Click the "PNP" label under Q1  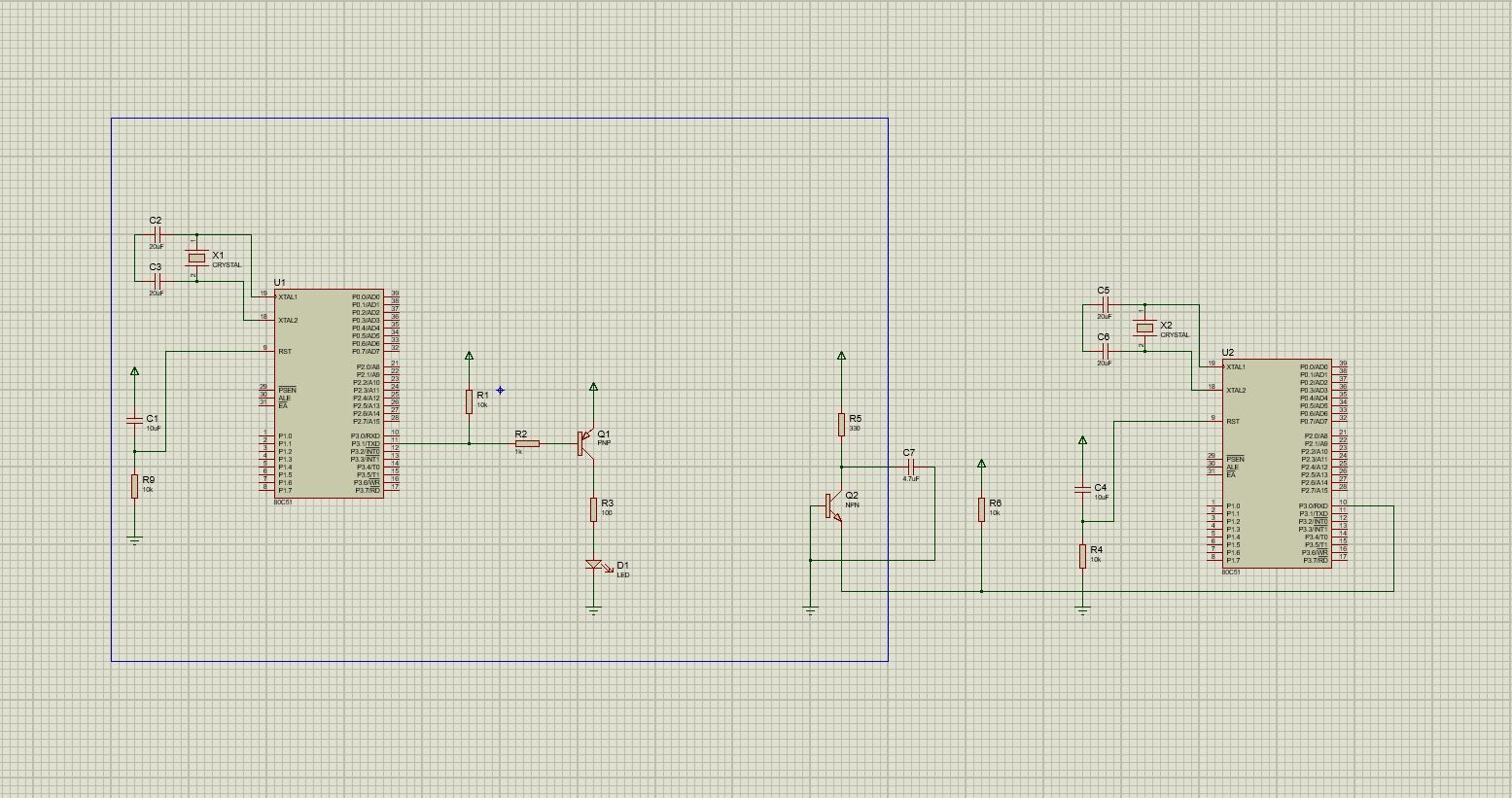[x=604, y=443]
